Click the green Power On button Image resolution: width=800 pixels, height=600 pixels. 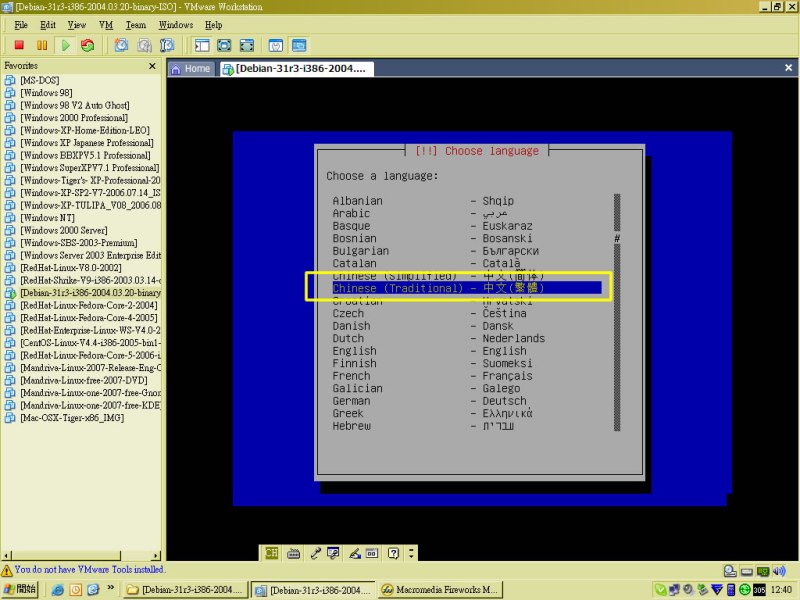tap(65, 45)
